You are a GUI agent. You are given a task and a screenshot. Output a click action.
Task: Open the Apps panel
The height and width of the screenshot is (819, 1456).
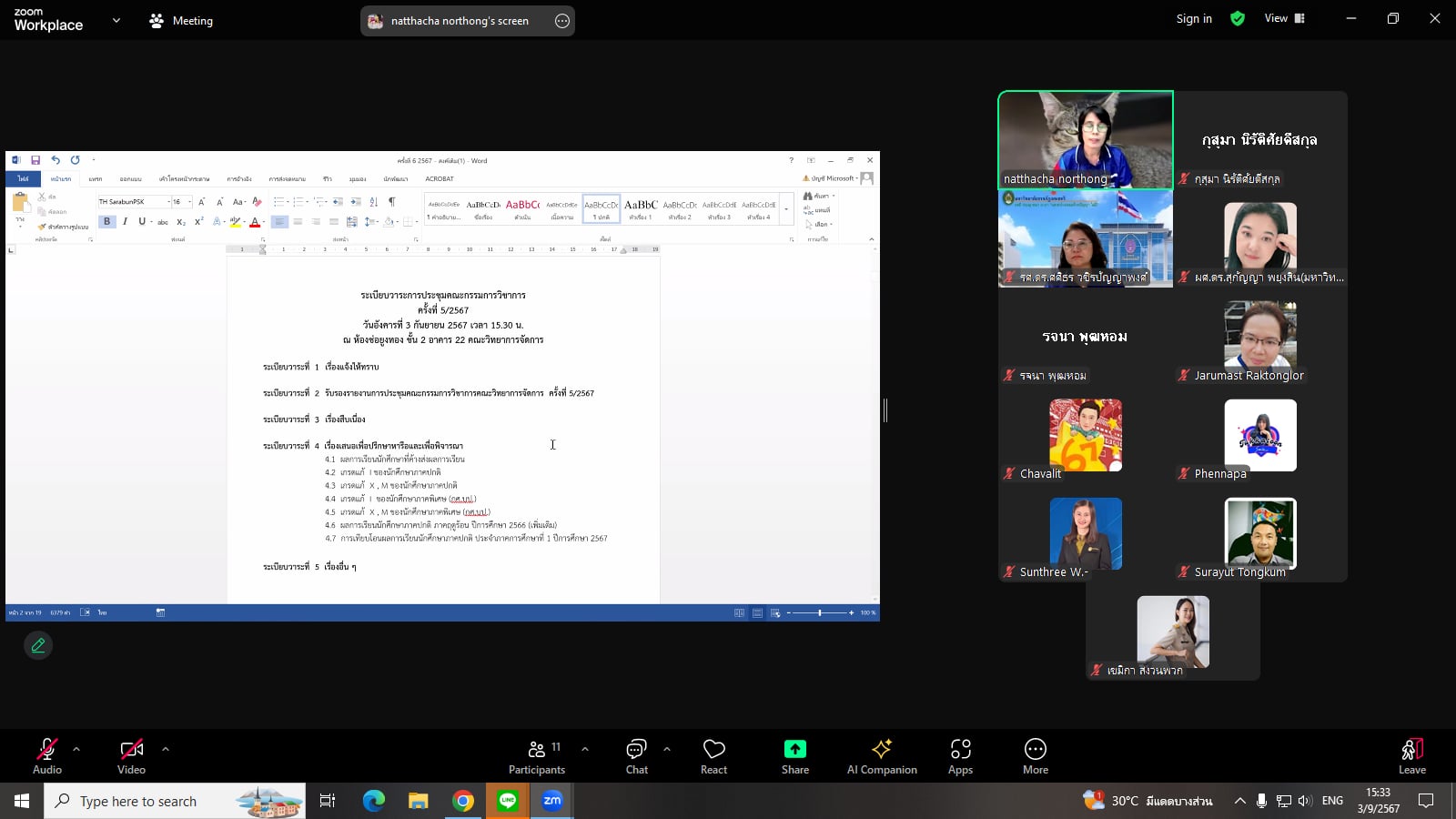pyautogui.click(x=960, y=756)
